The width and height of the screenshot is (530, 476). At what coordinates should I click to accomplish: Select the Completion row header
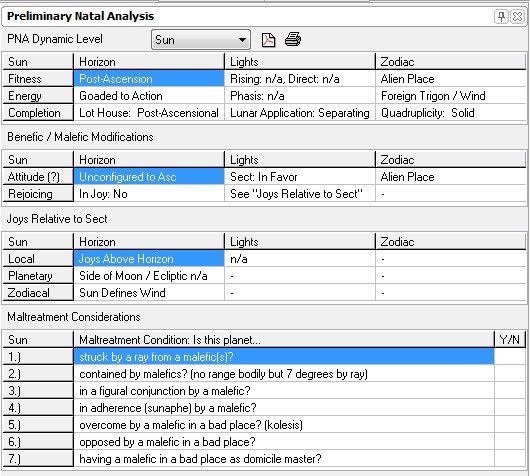(x=38, y=113)
